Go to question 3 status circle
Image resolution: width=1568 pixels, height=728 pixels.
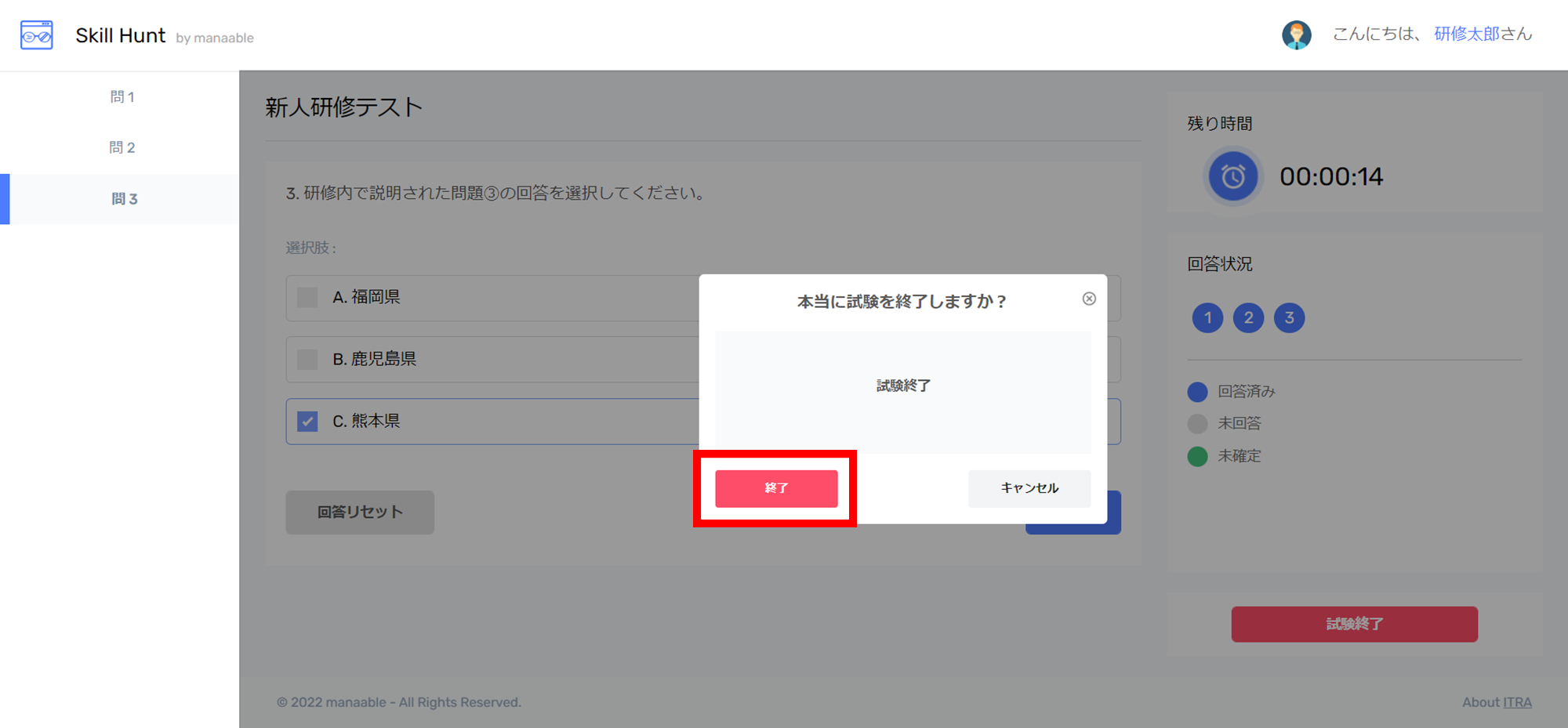coord(1289,317)
